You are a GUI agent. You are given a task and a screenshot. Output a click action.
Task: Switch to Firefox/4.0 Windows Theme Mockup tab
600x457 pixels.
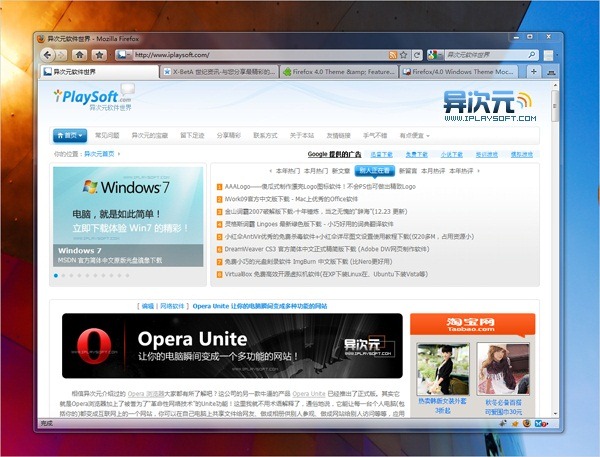coord(458,72)
